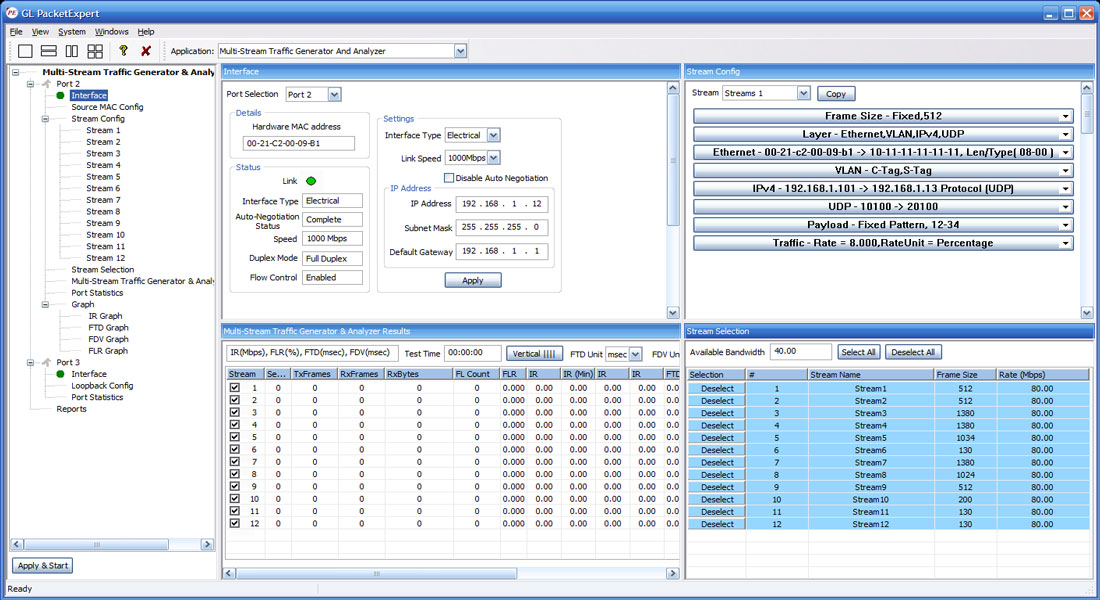Uncheck stream 5 in results table
This screenshot has height=600, width=1100.
coord(234,436)
